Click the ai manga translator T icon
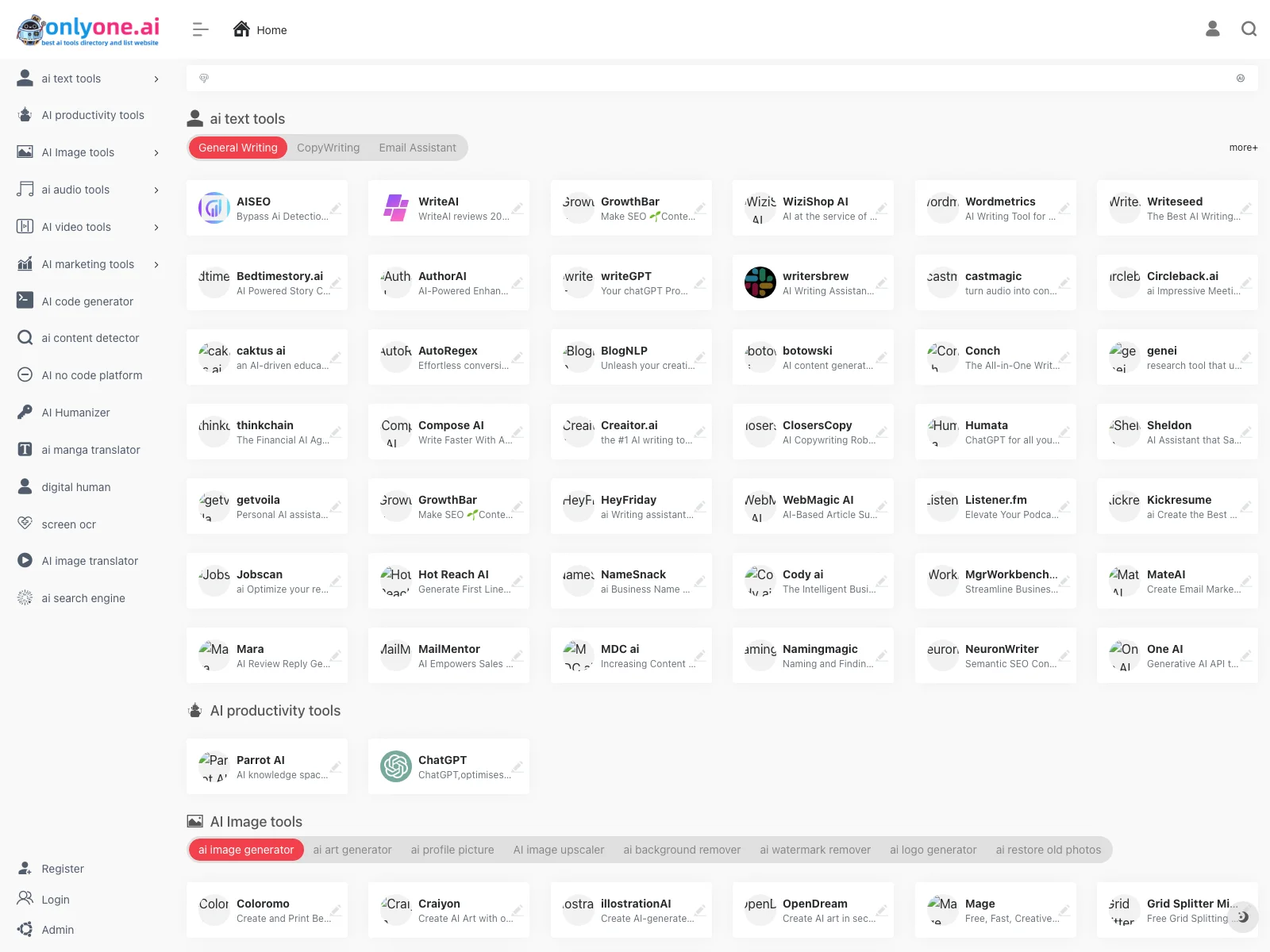This screenshot has width=1270, height=952. pyautogui.click(x=25, y=450)
